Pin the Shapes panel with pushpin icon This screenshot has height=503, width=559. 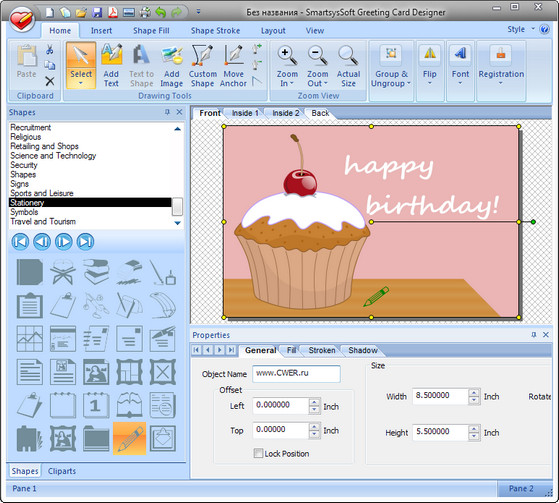[x=167, y=112]
